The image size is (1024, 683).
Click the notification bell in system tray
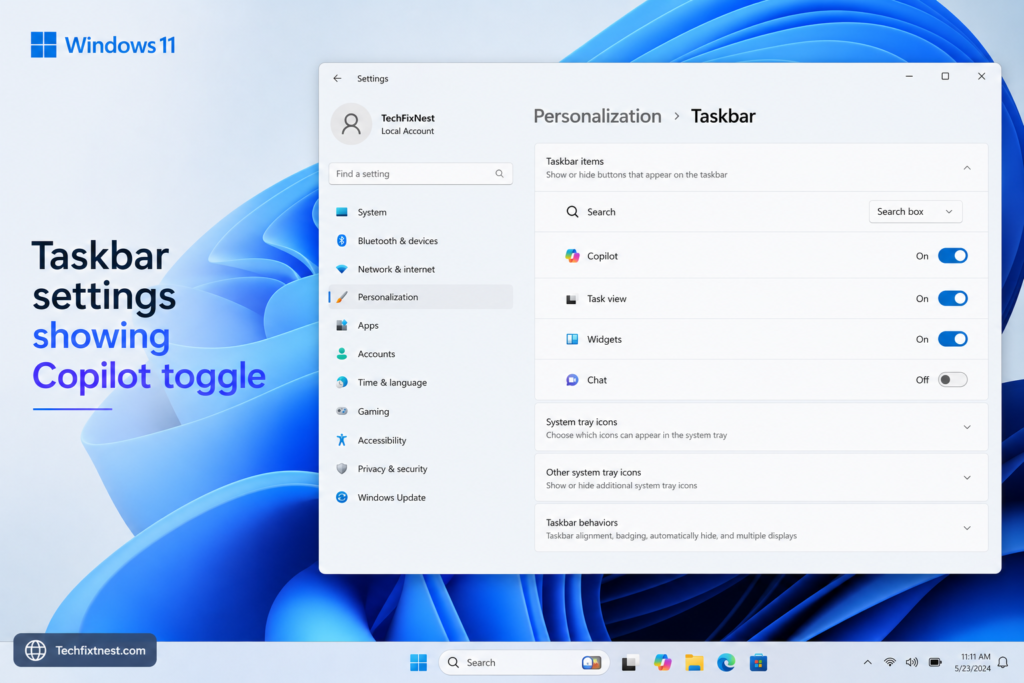[1003, 663]
